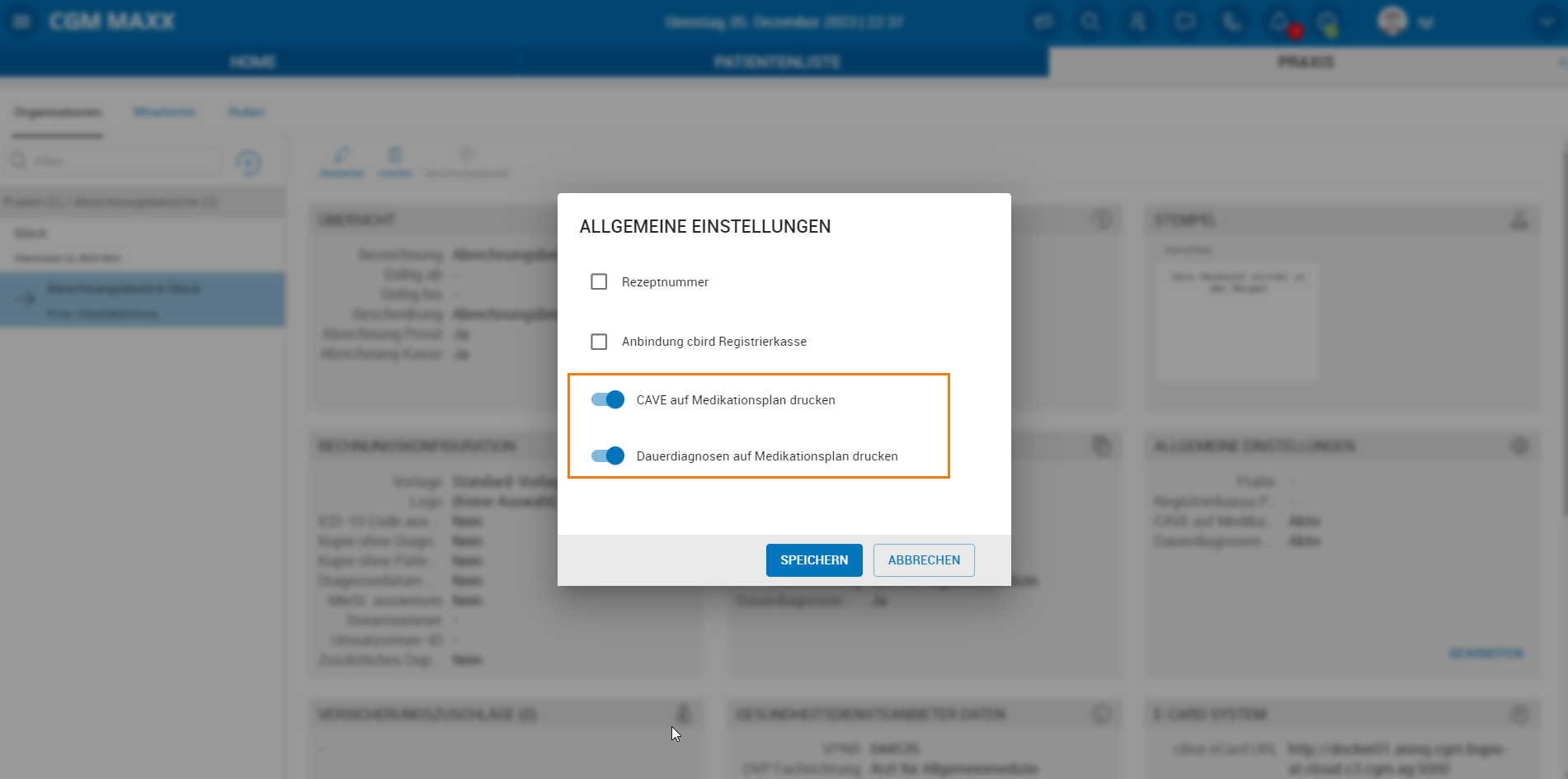Click the Abbrechen button
1568x779 pixels.
[924, 560]
